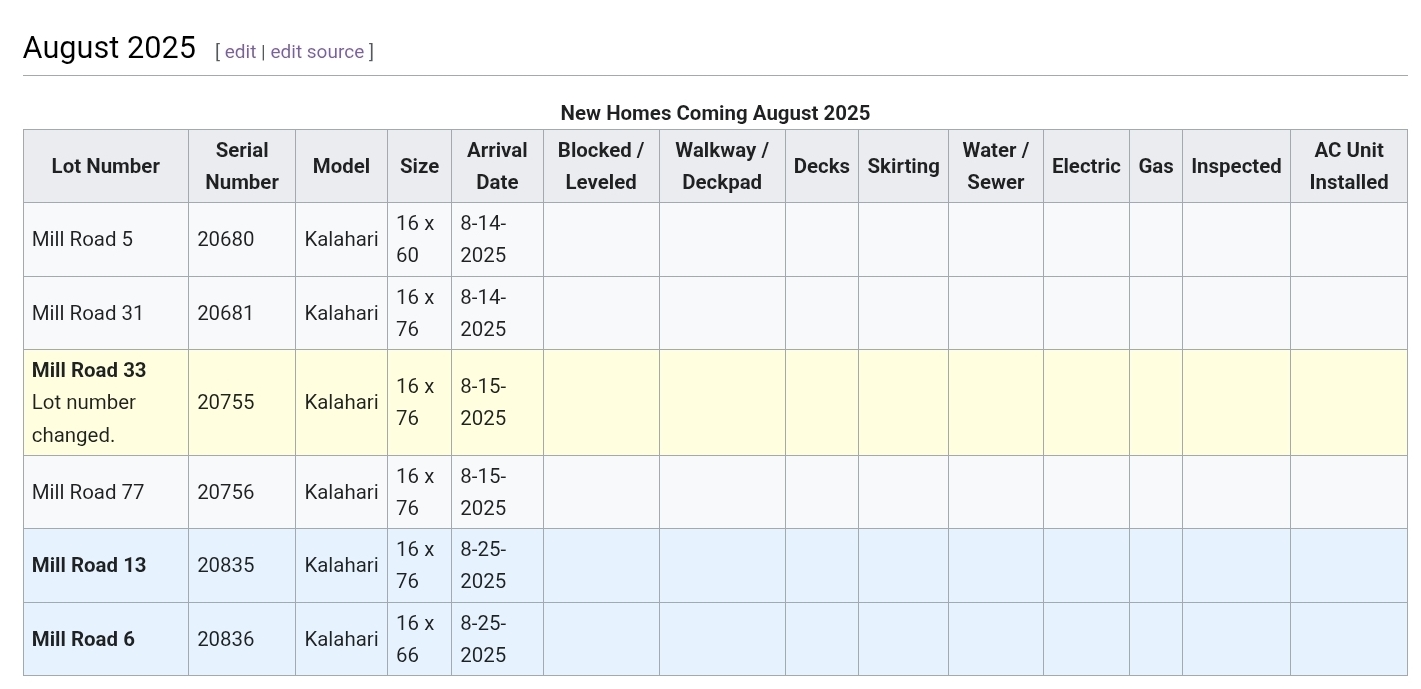Click the table caption New Homes Coming
The image size is (1421, 689).
(715, 113)
